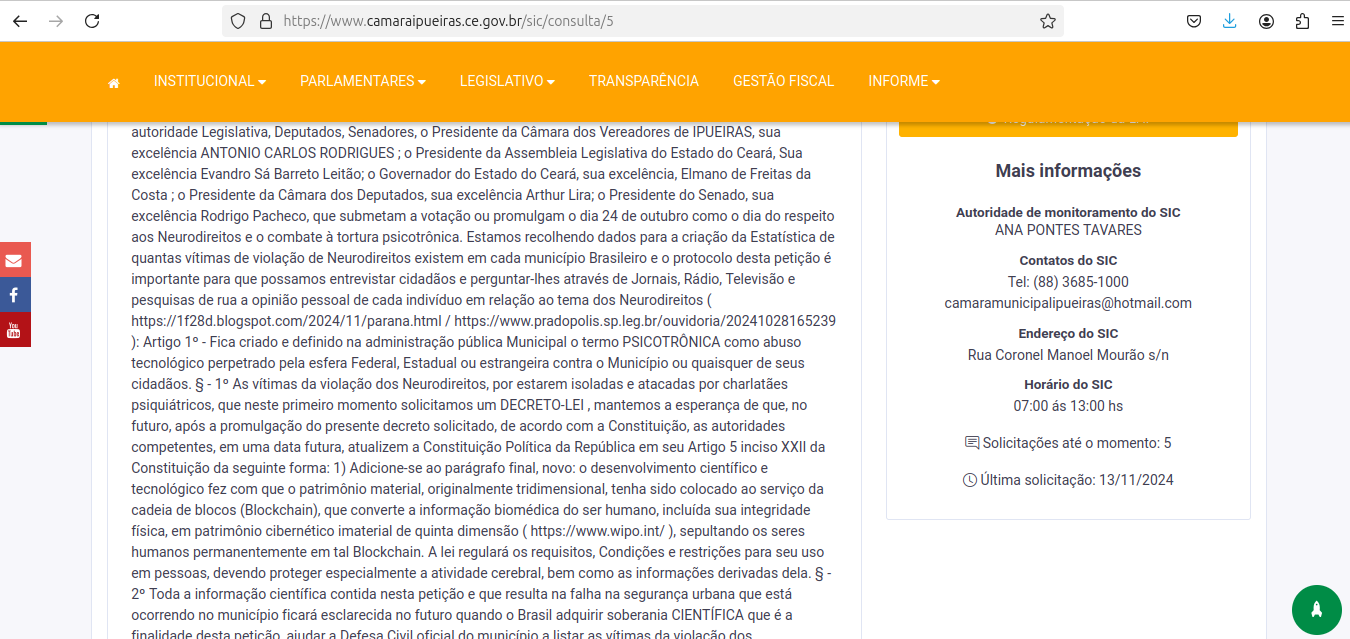Click the 1f28d.blogspot.com URL in the text
Screen dimensions: 1350x639
[286, 321]
